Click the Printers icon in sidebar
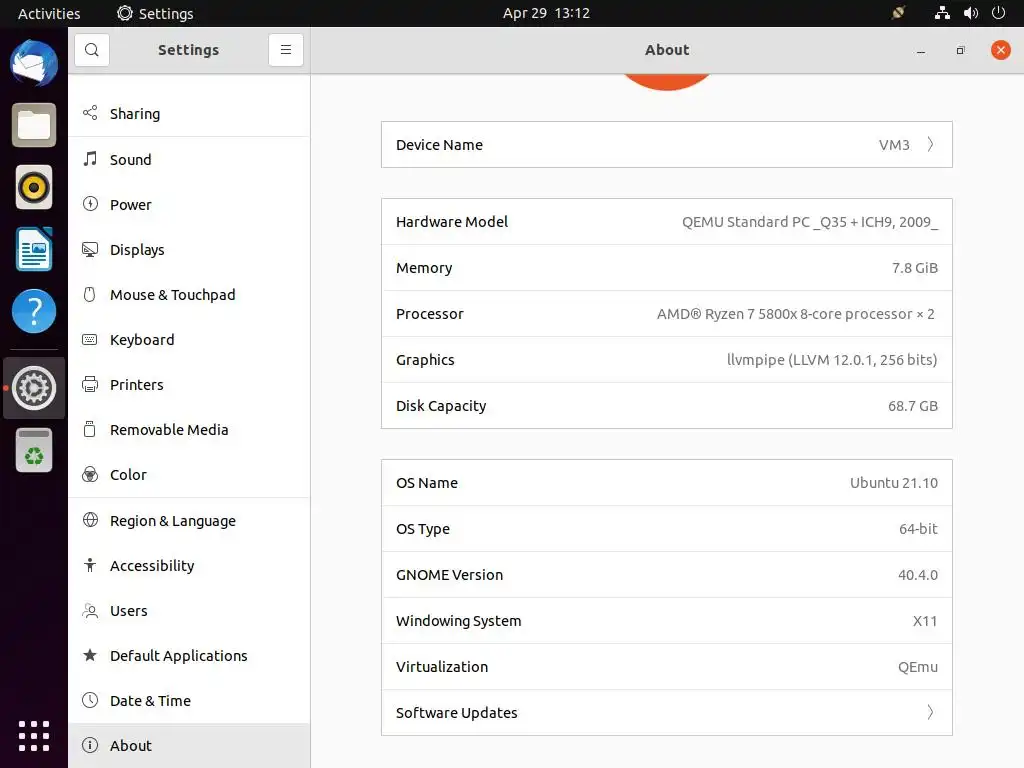The width and height of the screenshot is (1024, 768). pyautogui.click(x=90, y=384)
